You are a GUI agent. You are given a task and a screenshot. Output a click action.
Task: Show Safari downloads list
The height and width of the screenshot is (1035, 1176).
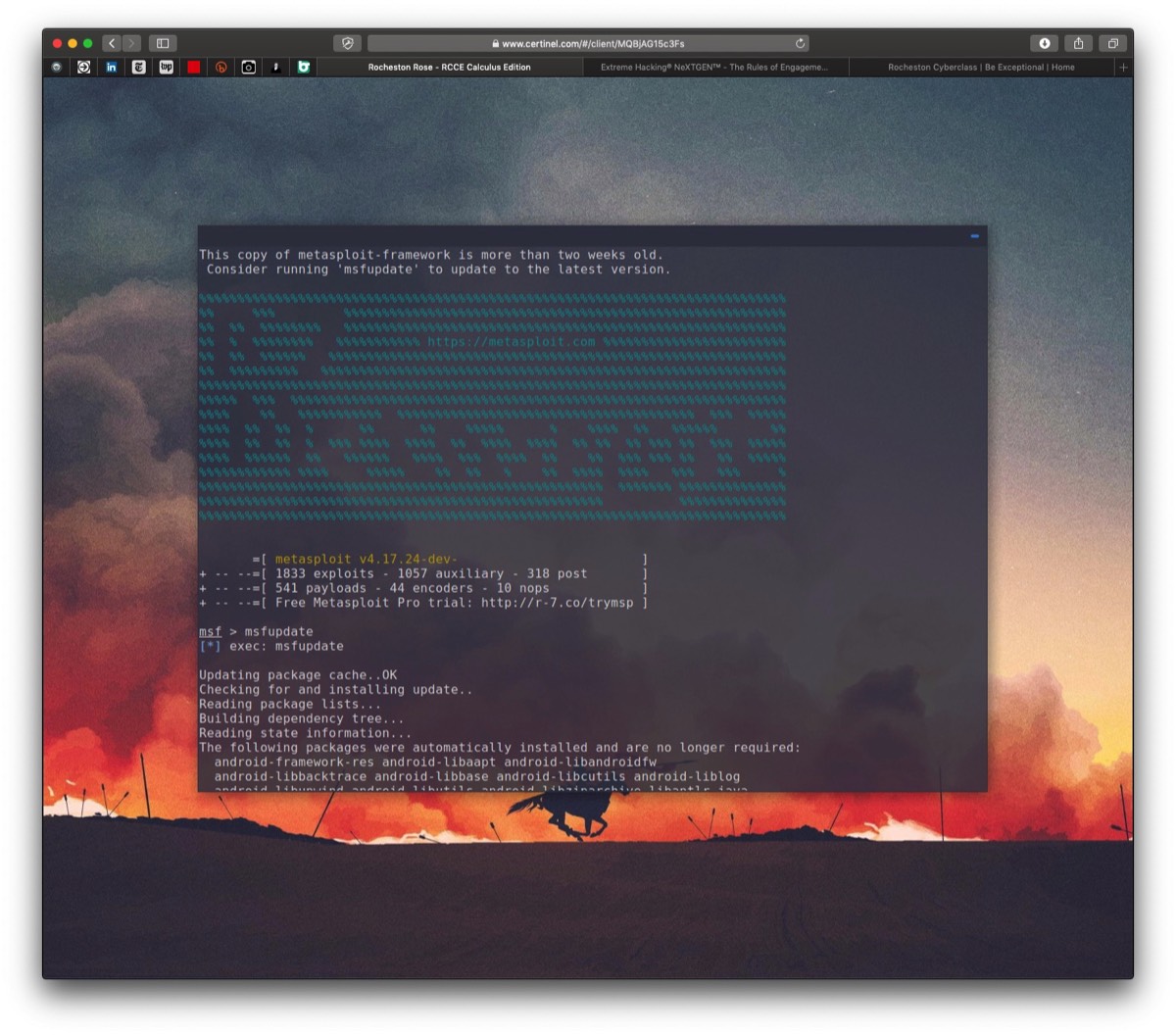pyautogui.click(x=1045, y=43)
